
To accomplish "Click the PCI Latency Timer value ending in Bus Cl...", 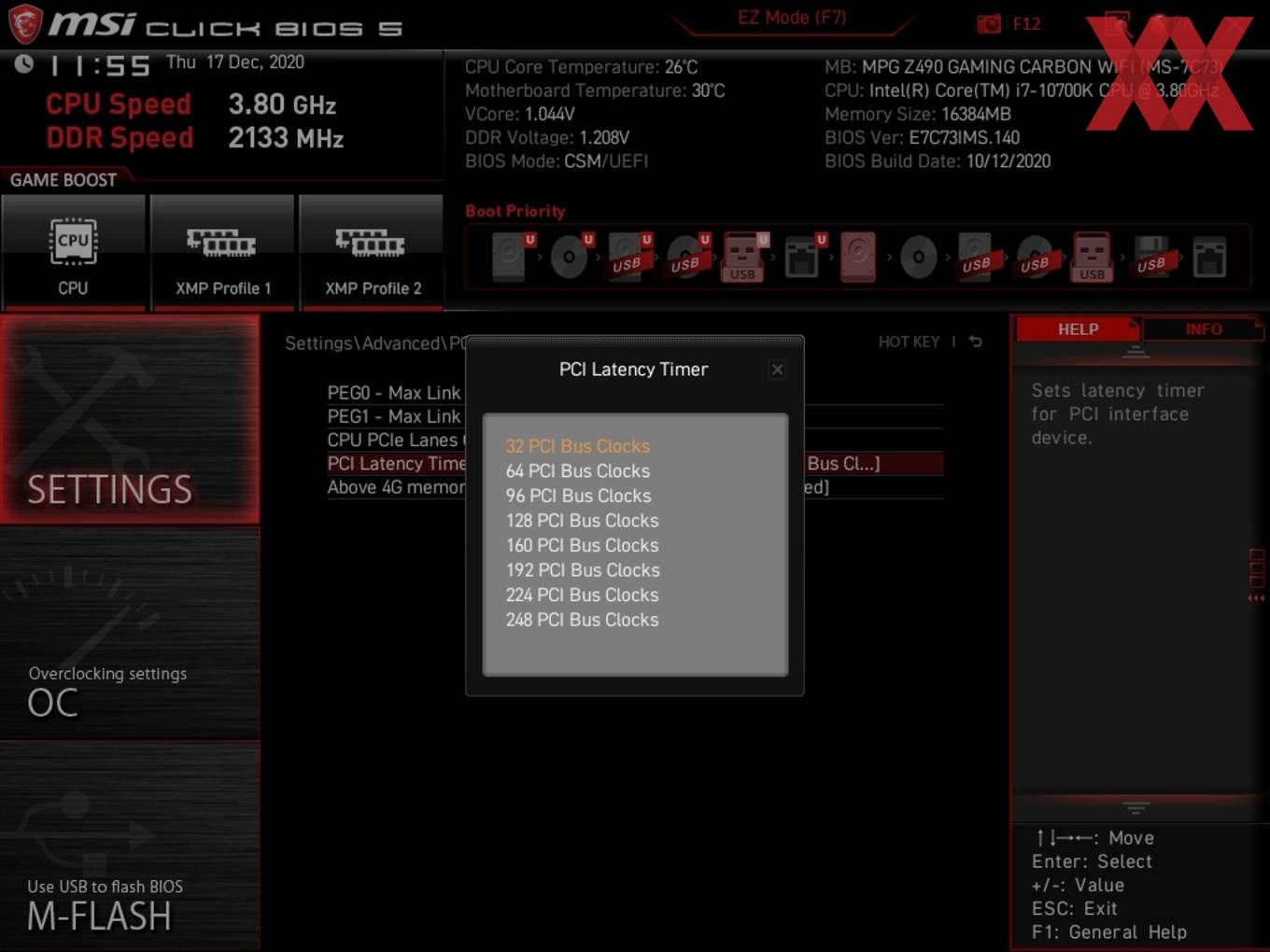I will [842, 464].
